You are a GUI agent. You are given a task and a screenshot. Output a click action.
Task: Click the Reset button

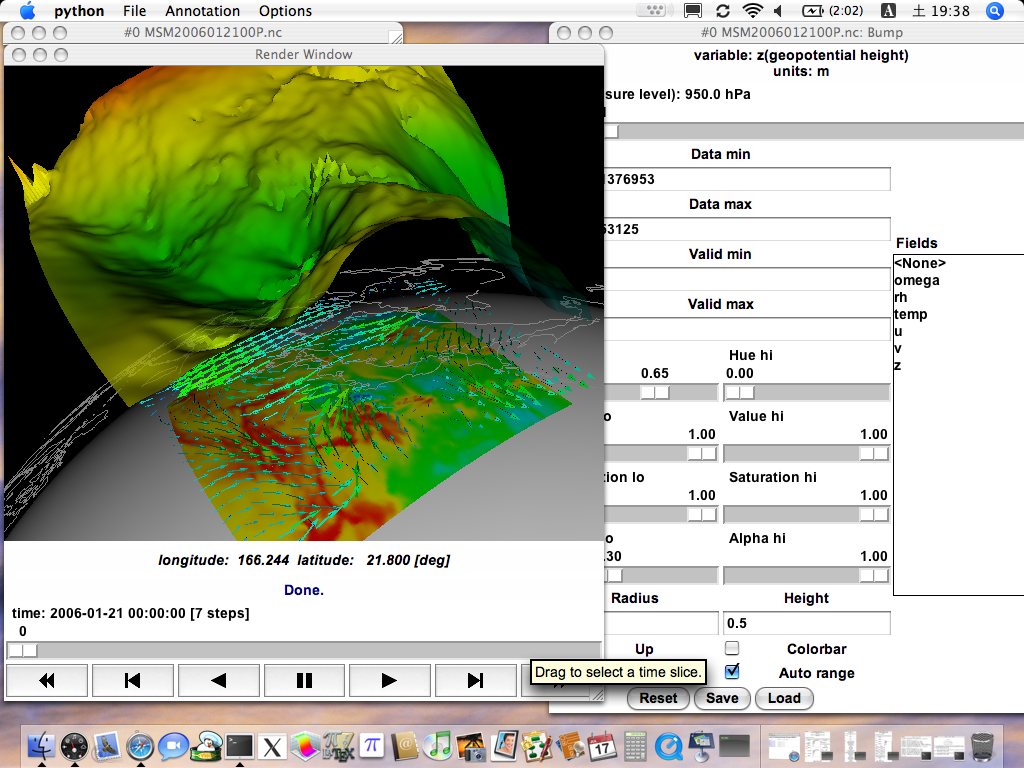click(658, 698)
